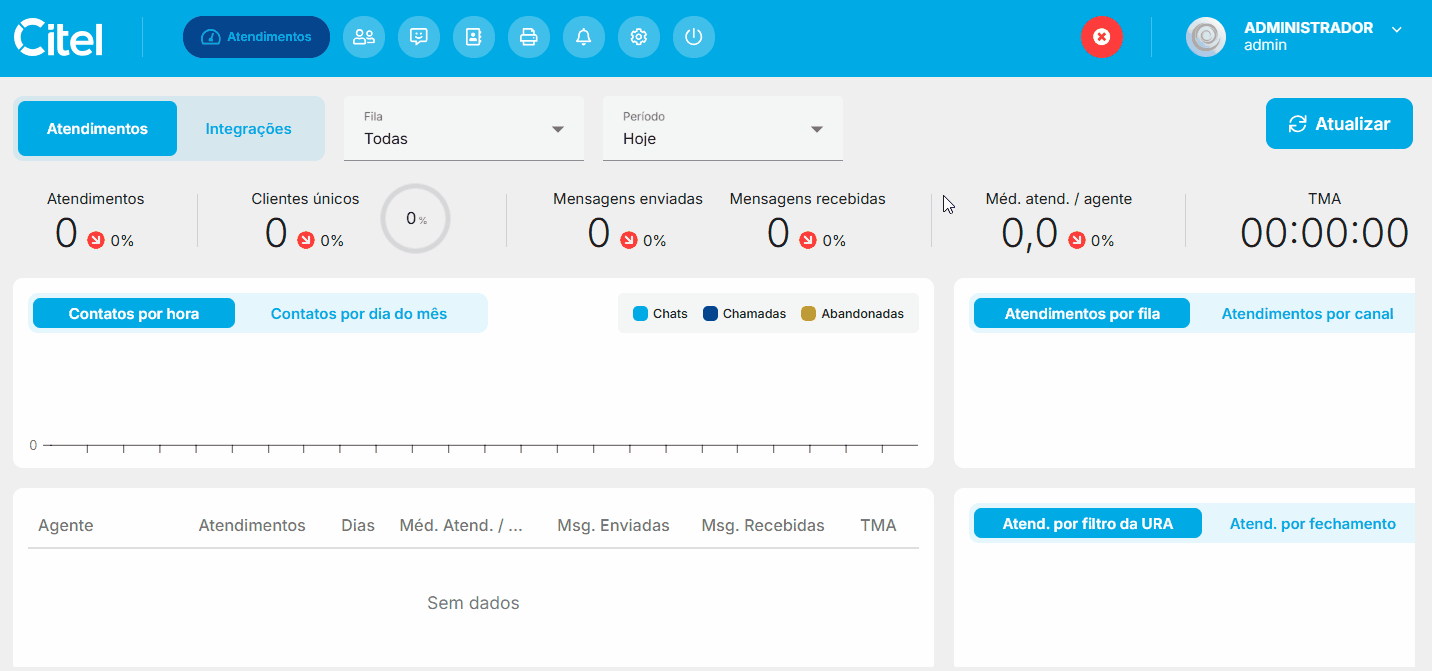Viewport: 1432px width, 671px height.
Task: Toggle Abandonadas series in chart legend
Action: (x=852, y=314)
